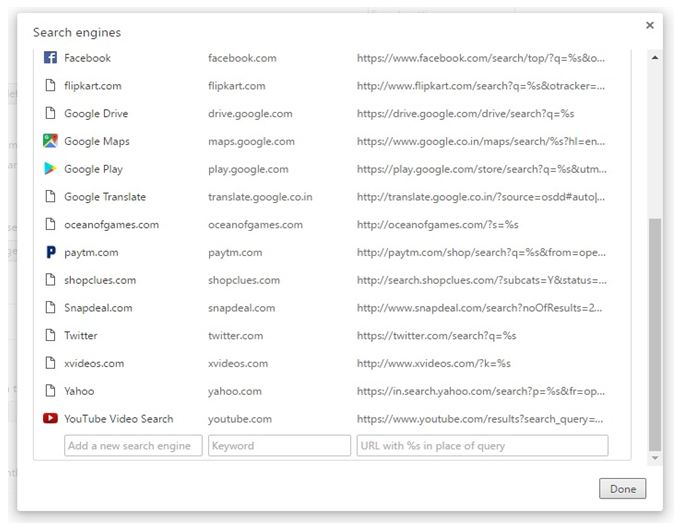Click the Google Drive search URL
Viewport: 693px width, 528px height.
click(465, 114)
